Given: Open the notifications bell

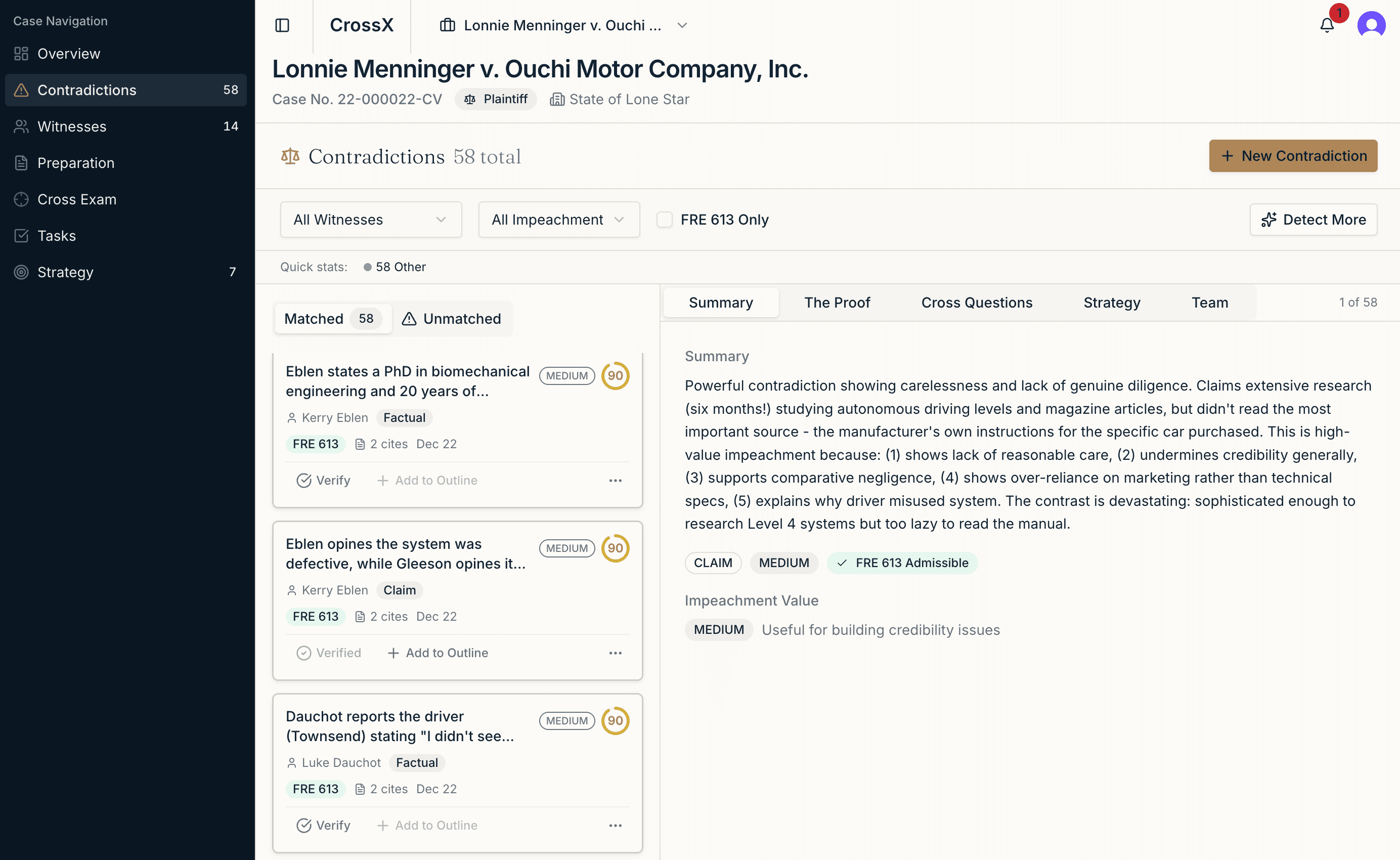Looking at the screenshot, I should [1327, 25].
